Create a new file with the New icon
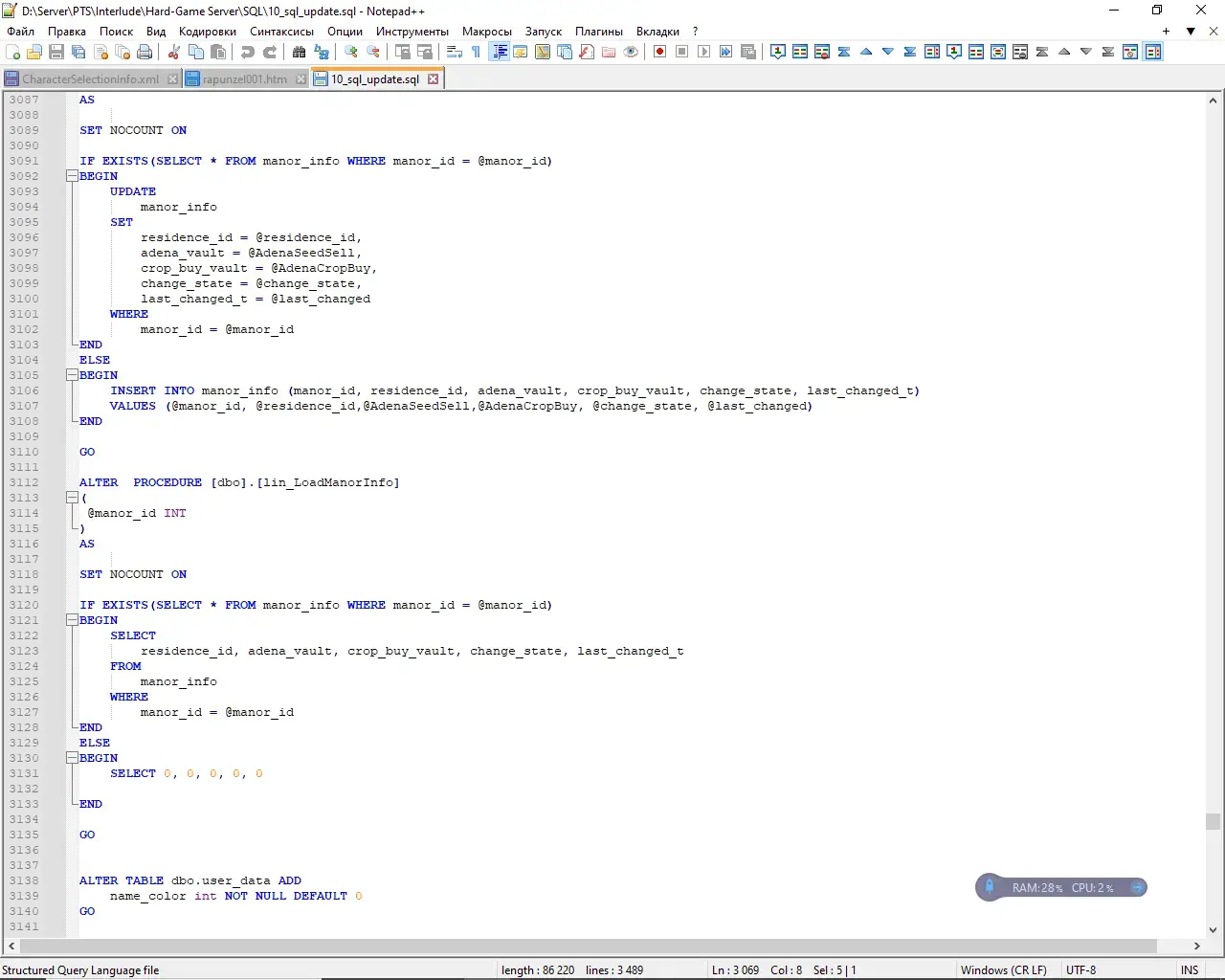Image resolution: width=1225 pixels, height=980 pixels. [12, 52]
